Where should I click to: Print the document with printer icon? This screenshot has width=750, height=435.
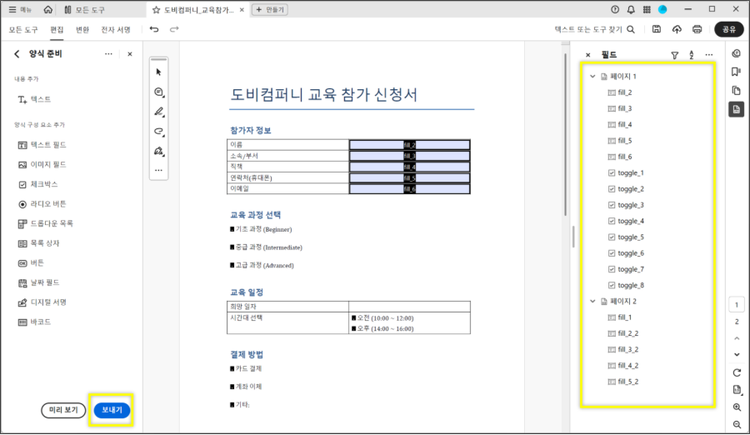pos(697,29)
